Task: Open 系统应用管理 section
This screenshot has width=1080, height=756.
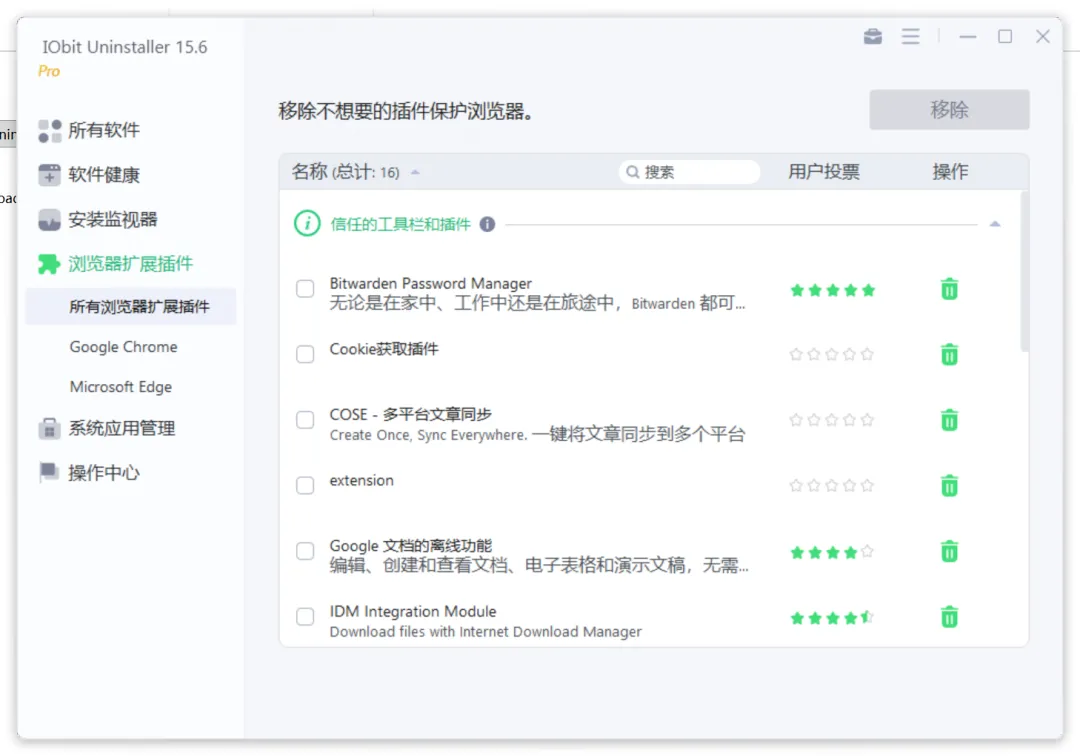Action: click(122, 428)
